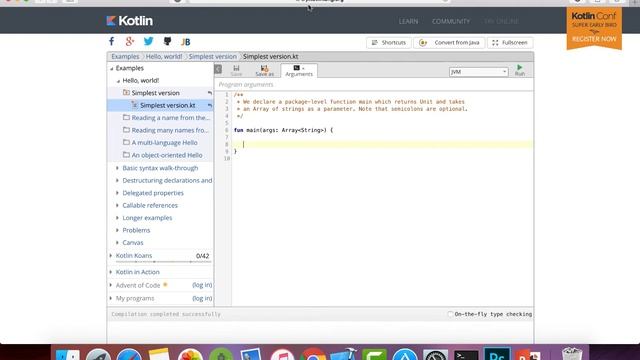
Task: Collapse the Examples tree root
Action: coord(111,69)
